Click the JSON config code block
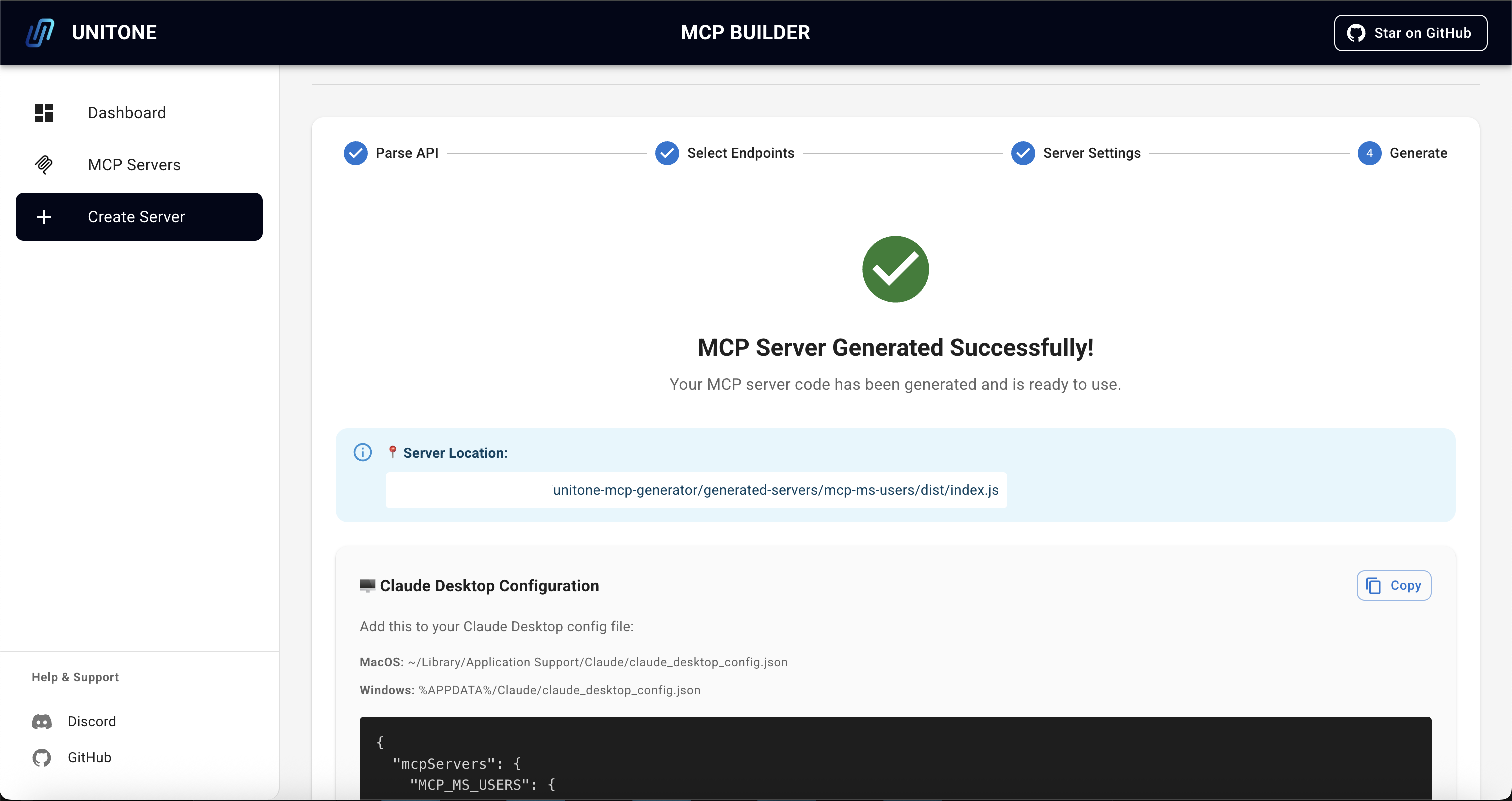 895,758
